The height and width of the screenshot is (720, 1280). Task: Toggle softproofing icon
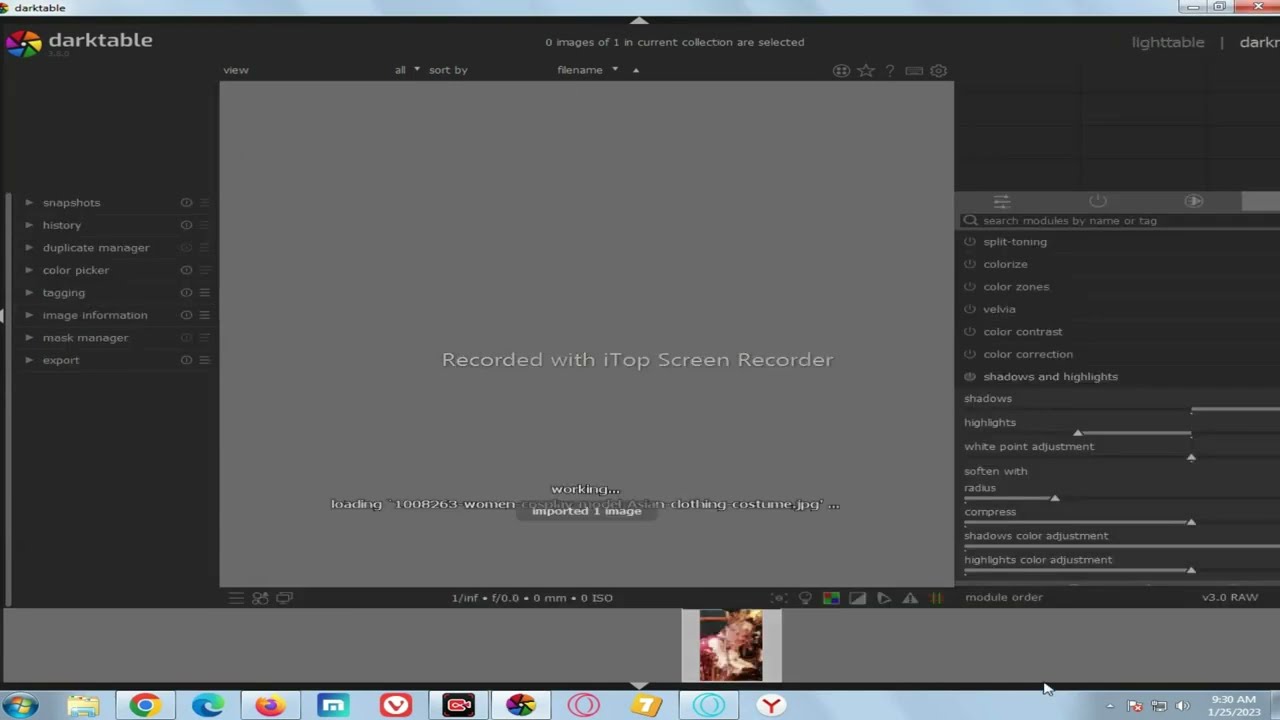[884, 598]
